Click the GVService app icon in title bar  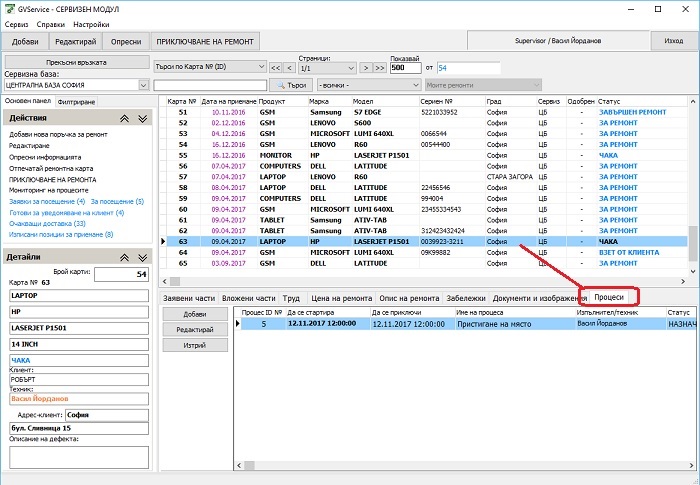tap(9, 9)
